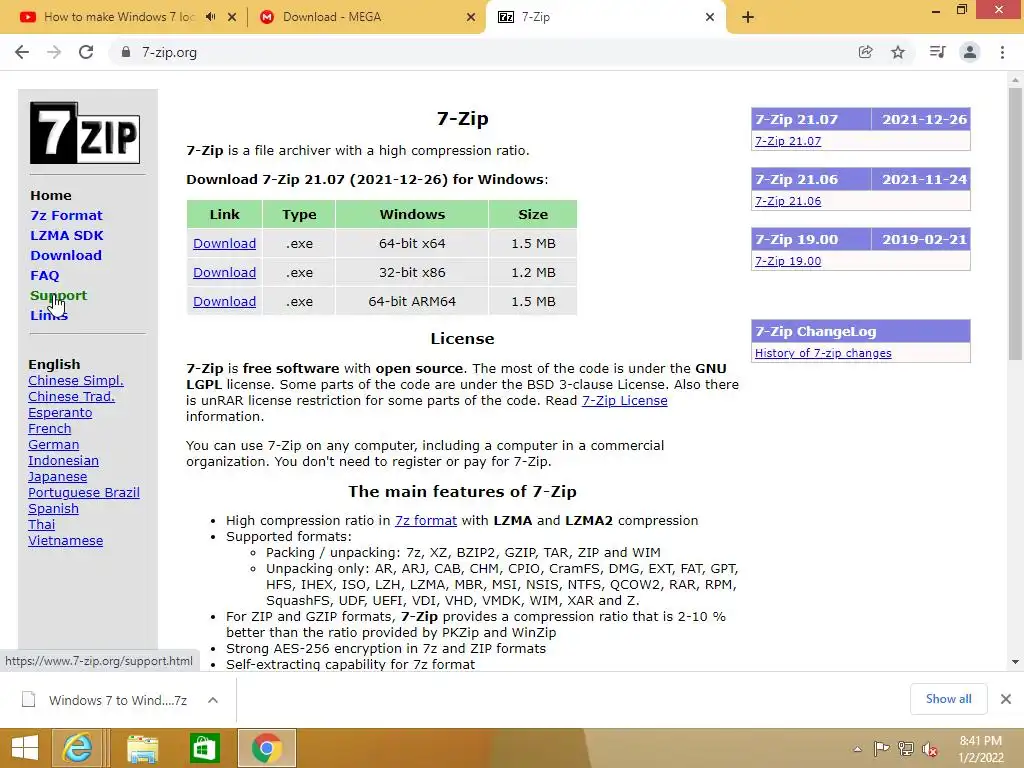Image resolution: width=1024 pixels, height=768 pixels.
Task: Open the Chrome three-dot menu
Action: pyautogui.click(x=1002, y=52)
